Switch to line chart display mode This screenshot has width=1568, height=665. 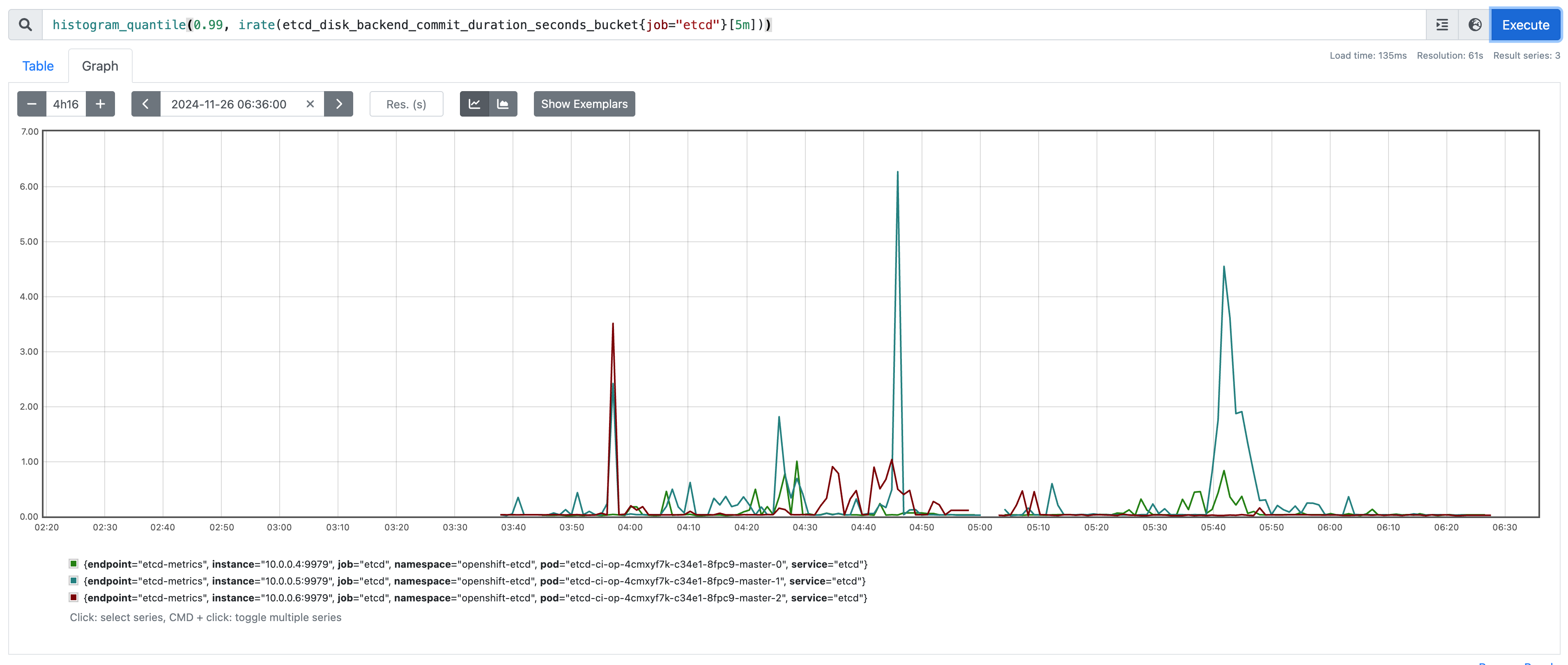(474, 104)
